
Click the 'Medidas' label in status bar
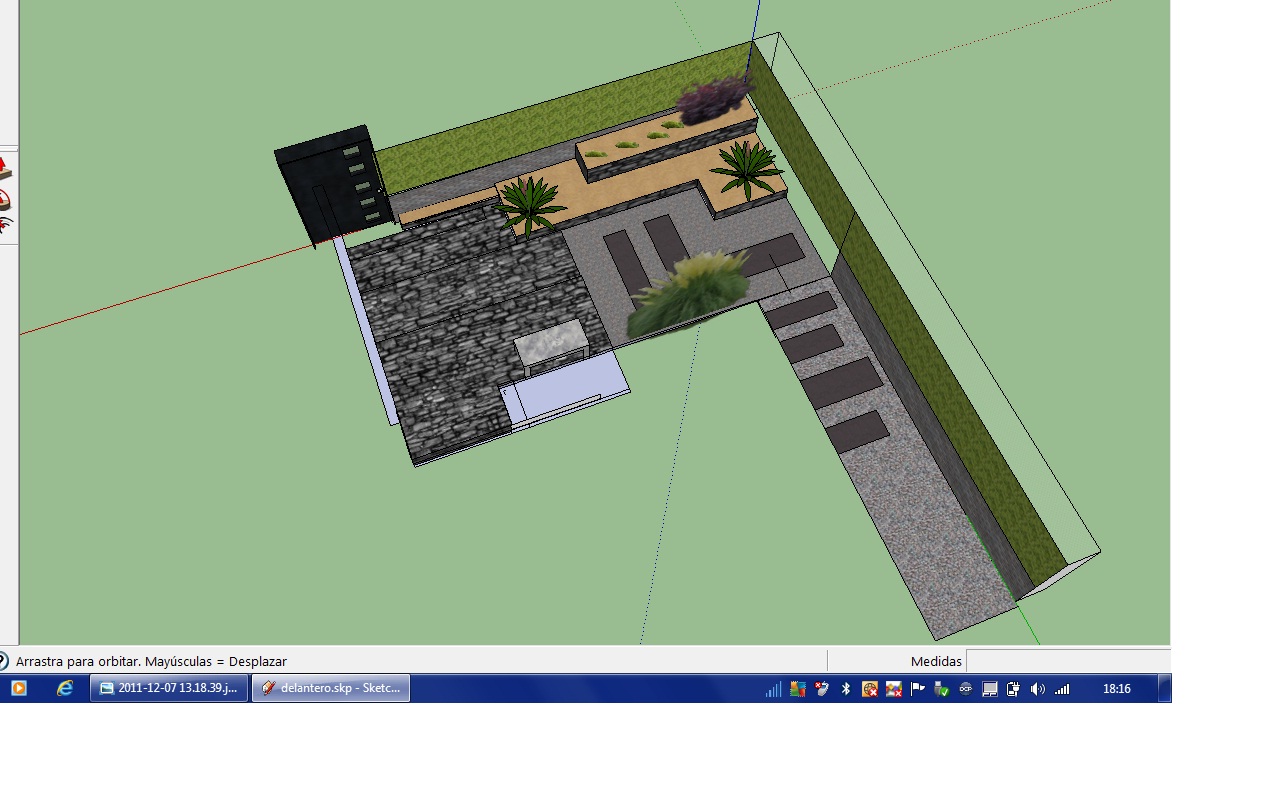[x=936, y=661]
